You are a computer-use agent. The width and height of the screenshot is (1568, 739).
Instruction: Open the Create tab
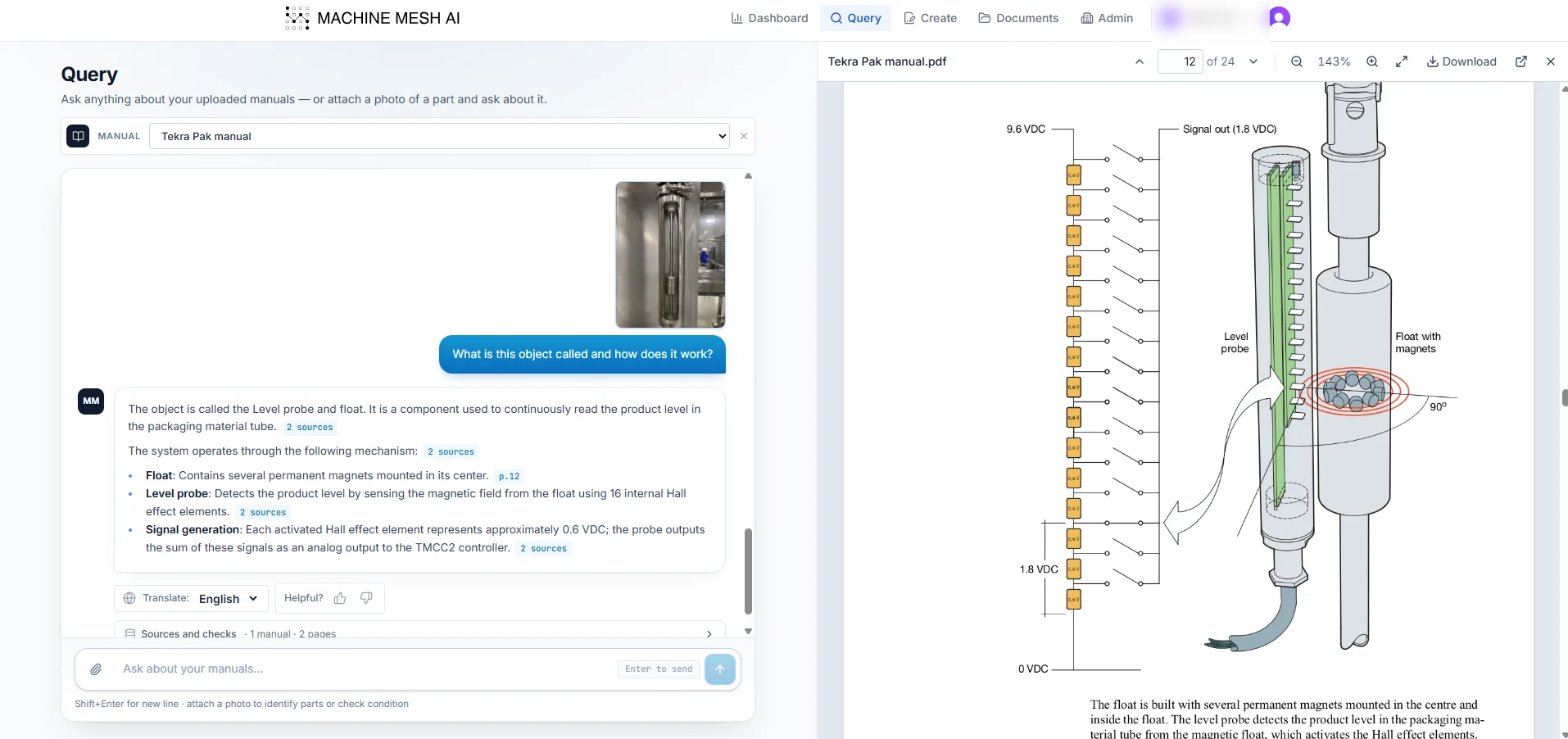tap(930, 18)
